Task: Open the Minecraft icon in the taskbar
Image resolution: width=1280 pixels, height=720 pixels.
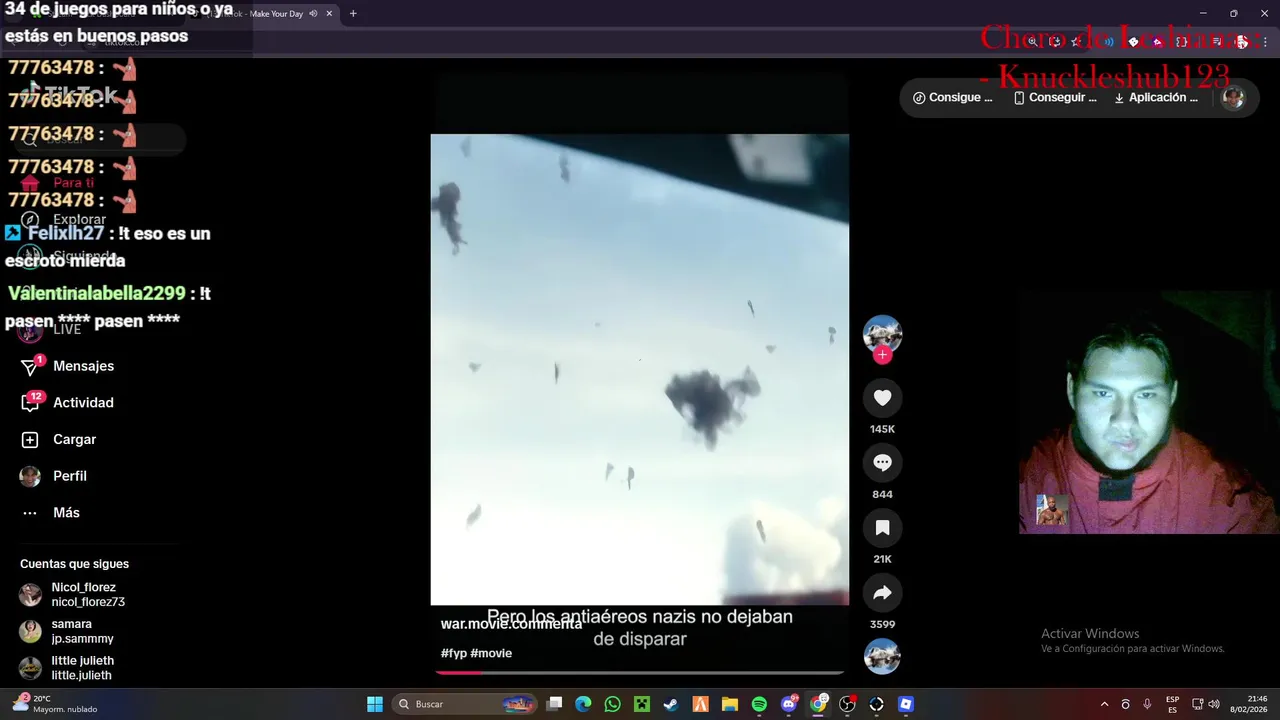Action: [642, 704]
